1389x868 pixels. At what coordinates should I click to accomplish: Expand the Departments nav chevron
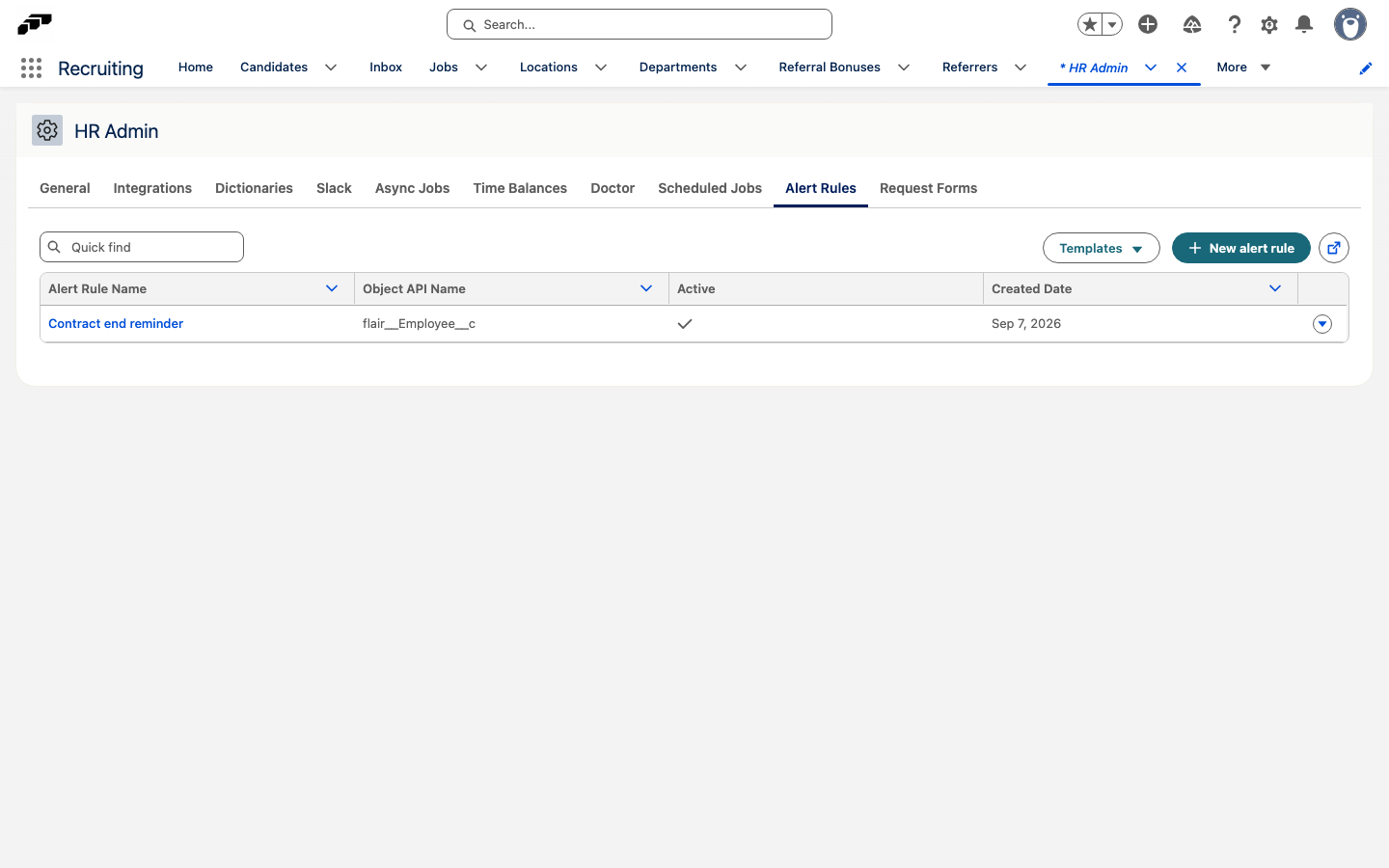pos(741,68)
